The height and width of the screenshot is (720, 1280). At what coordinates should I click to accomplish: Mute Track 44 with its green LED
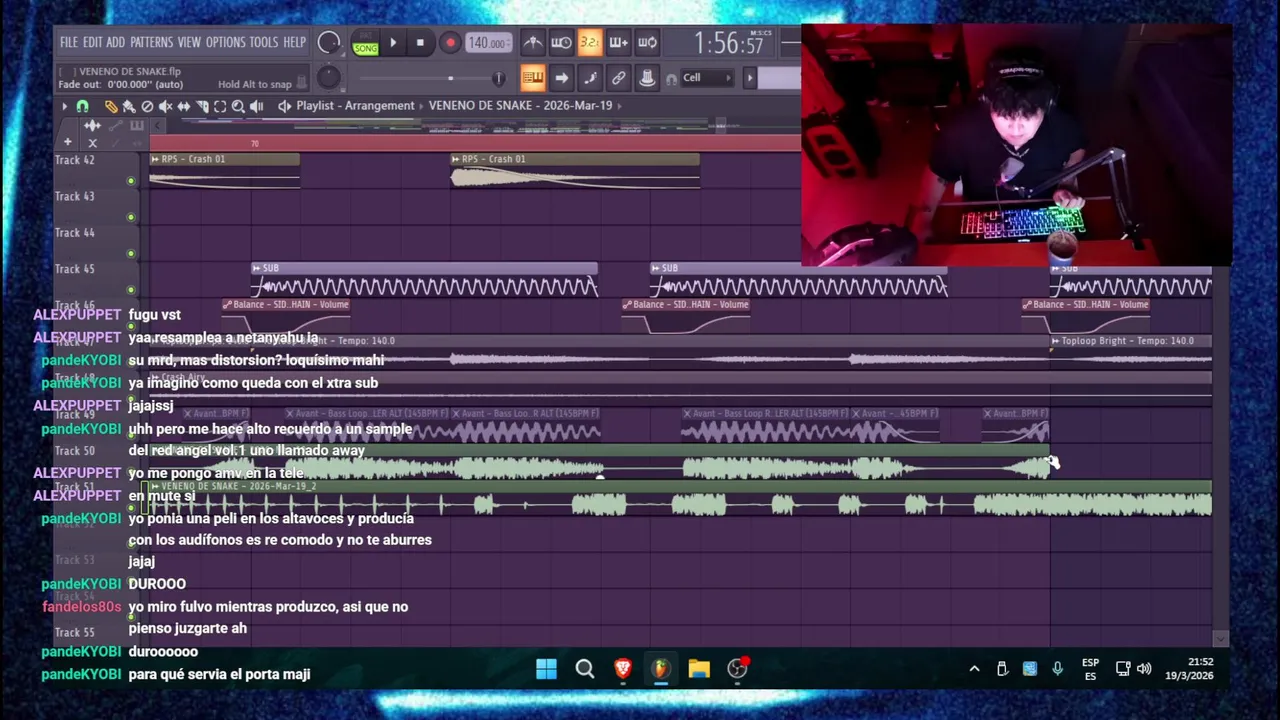(130, 253)
